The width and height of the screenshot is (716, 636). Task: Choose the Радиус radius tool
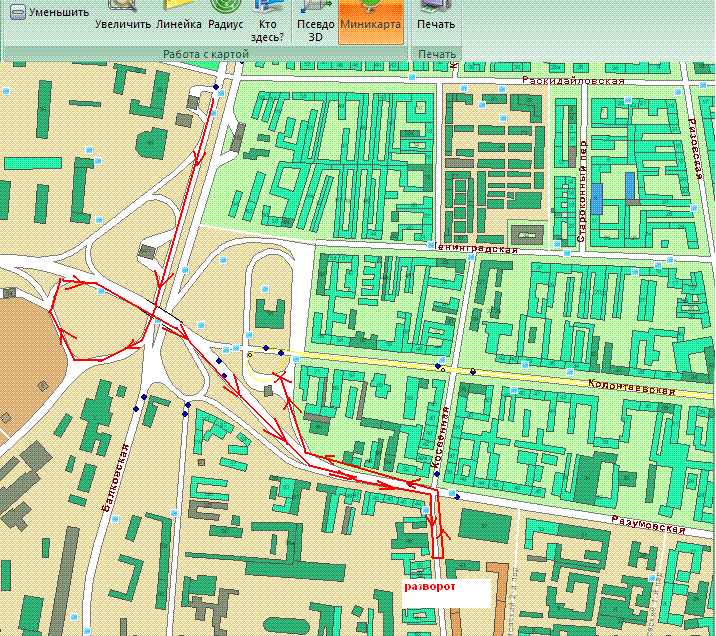point(225,22)
